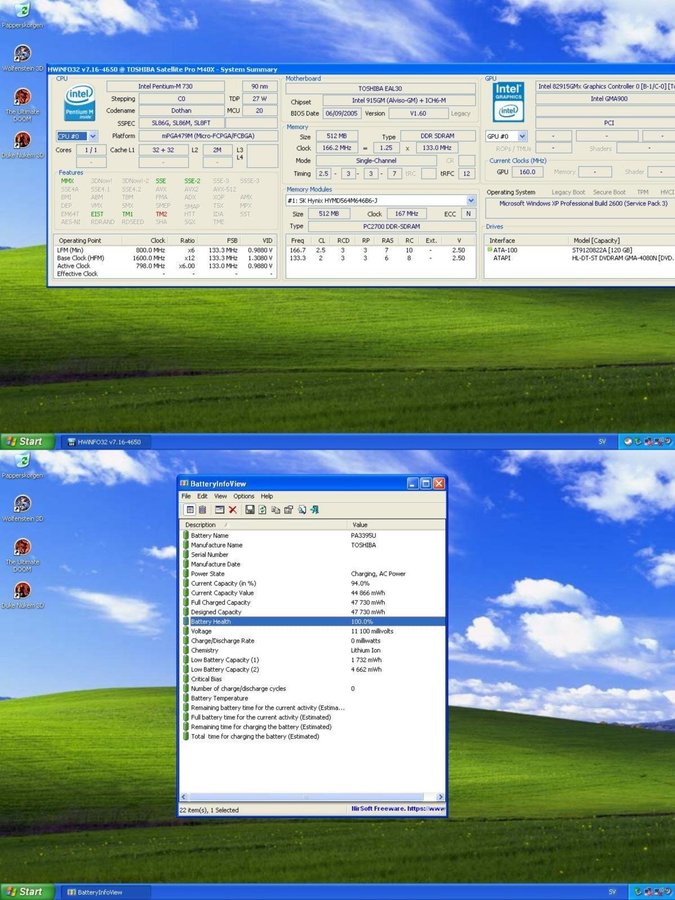Select Show Battery Log toolbar icon

tap(202, 510)
